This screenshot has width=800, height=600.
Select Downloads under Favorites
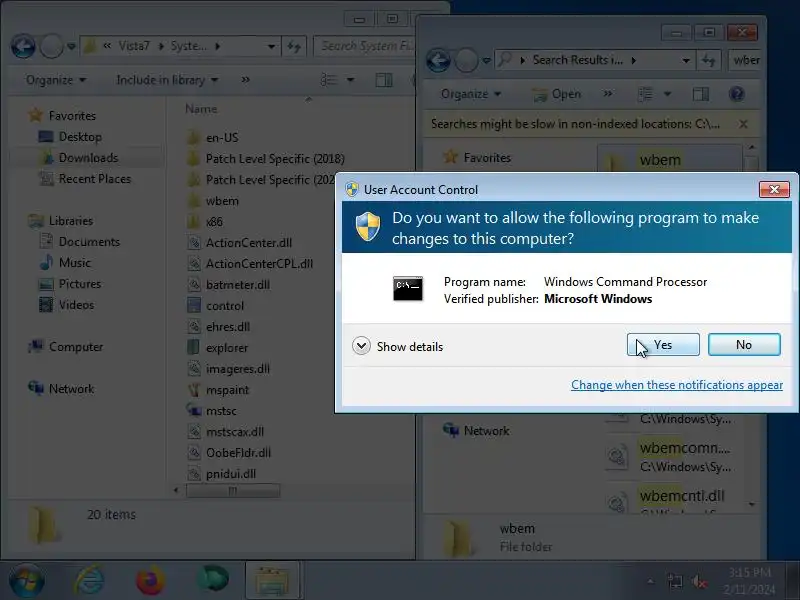79,158
